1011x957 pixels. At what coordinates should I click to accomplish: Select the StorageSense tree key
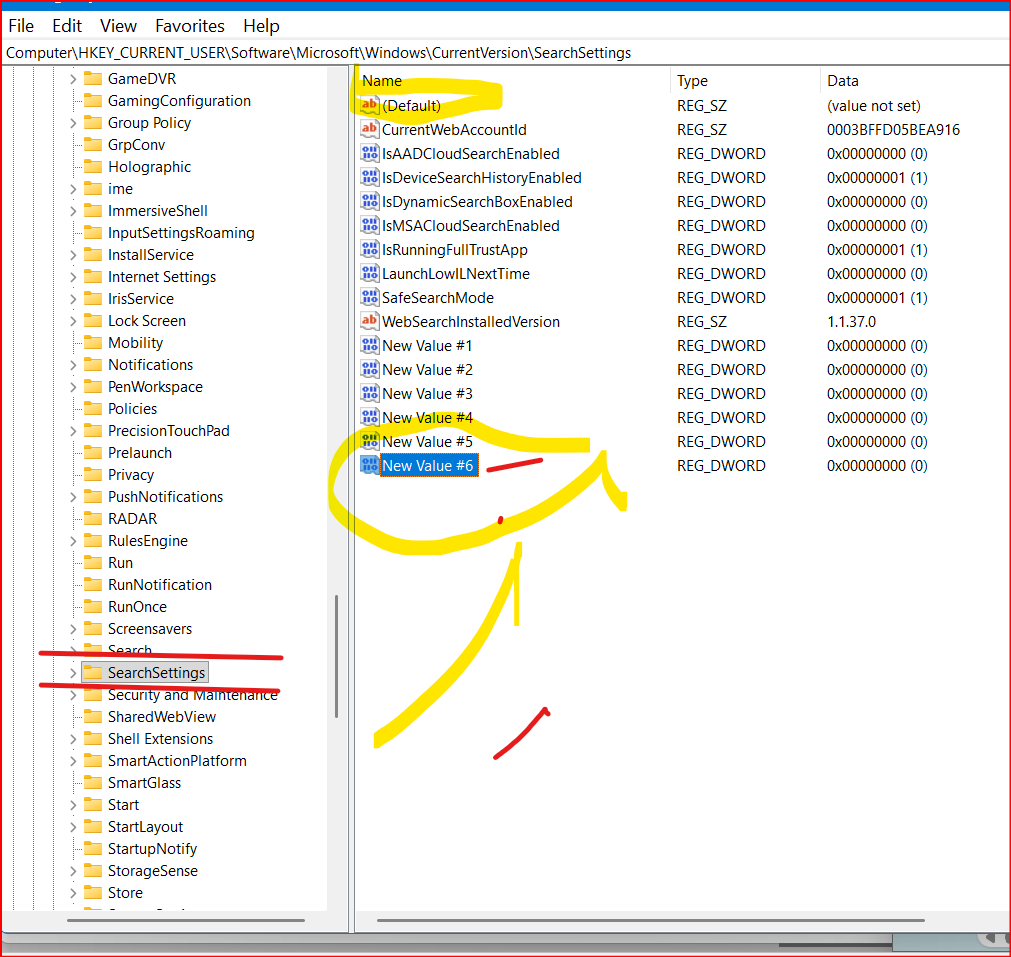click(153, 871)
